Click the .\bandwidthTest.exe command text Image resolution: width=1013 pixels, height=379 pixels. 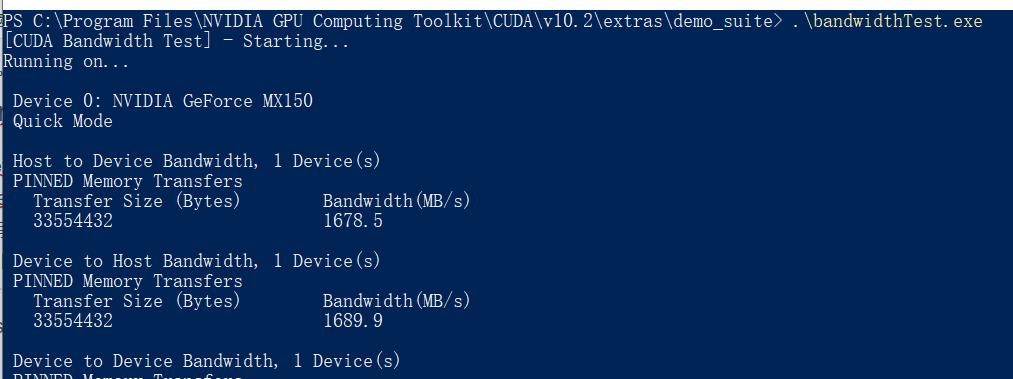click(886, 21)
